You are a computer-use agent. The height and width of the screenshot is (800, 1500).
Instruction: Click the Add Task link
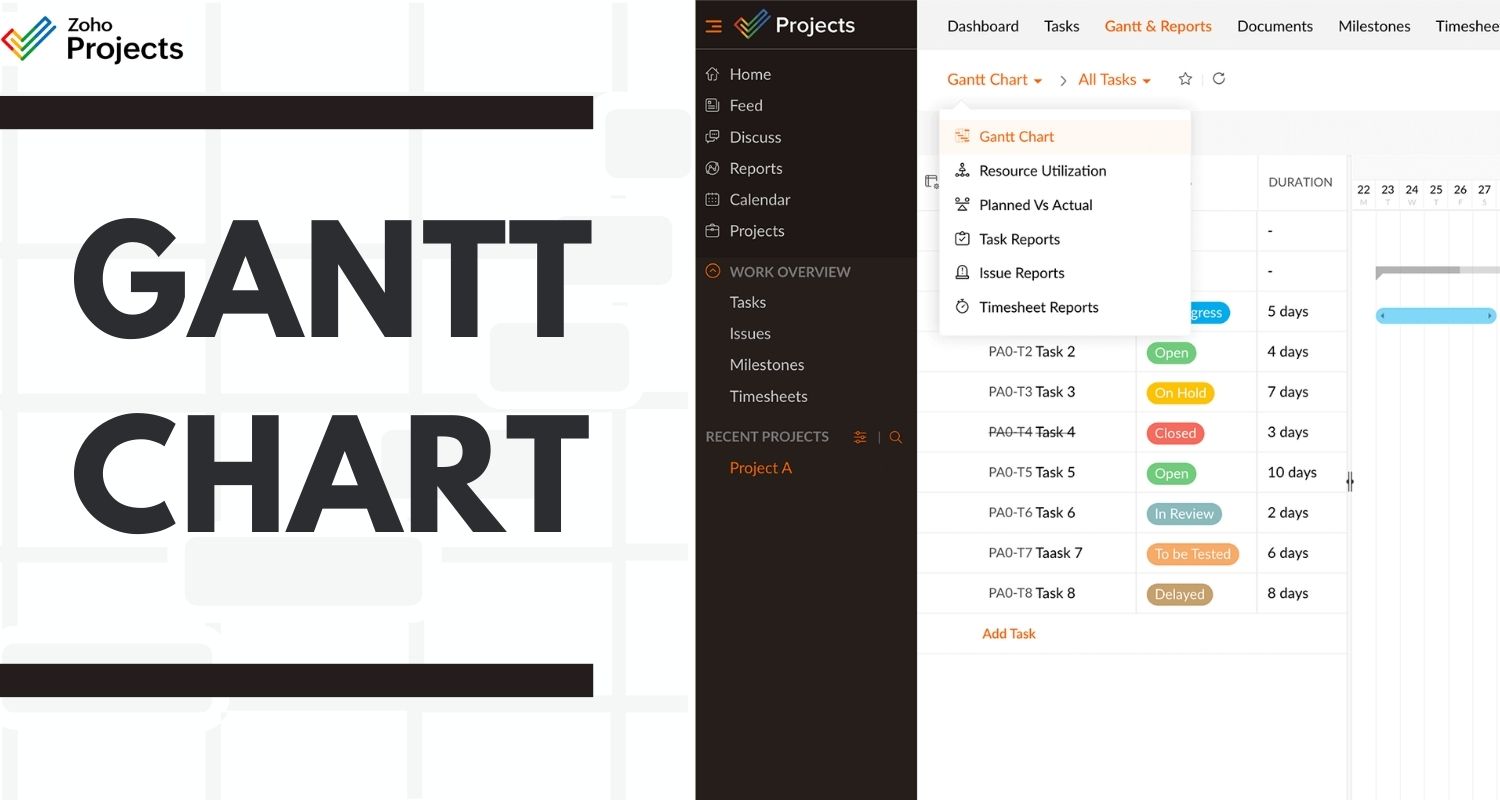[1008, 633]
